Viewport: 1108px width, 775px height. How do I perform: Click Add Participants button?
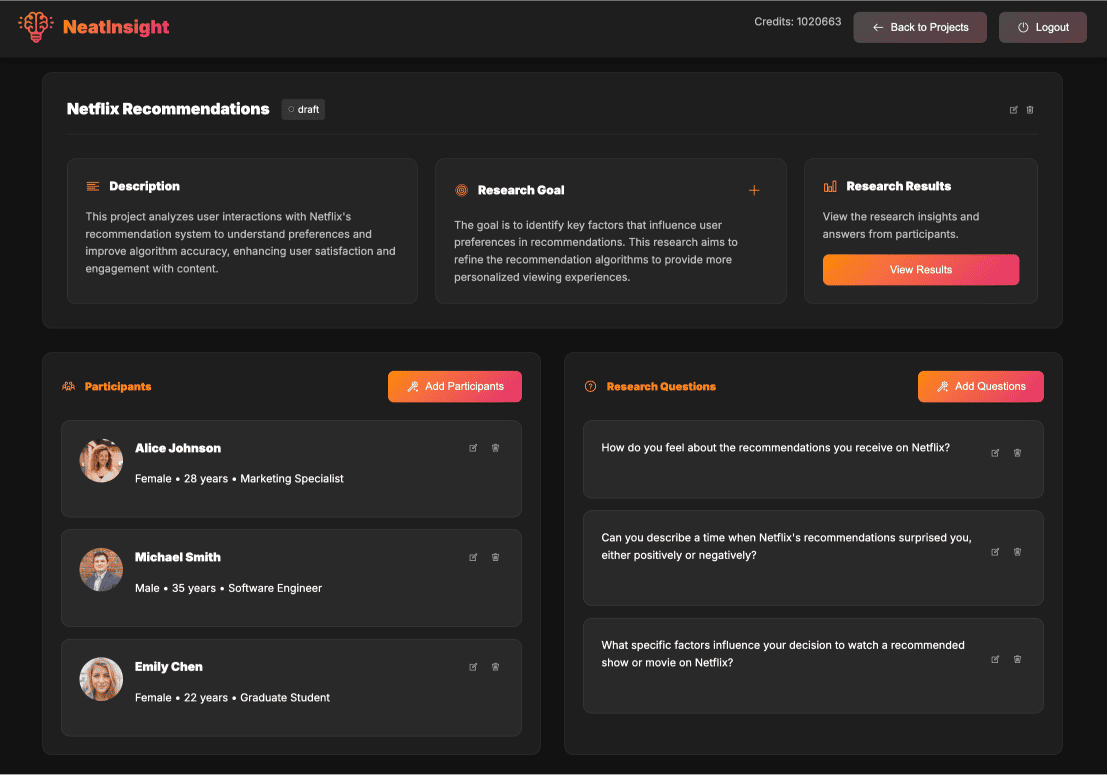[x=455, y=386]
